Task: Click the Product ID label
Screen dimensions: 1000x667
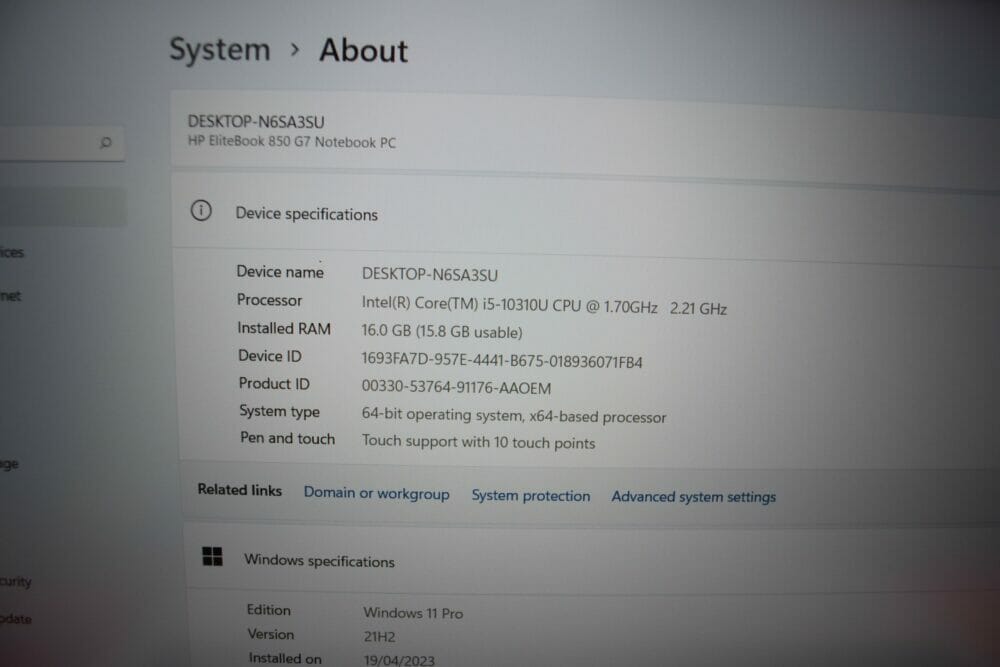Action: [274, 383]
